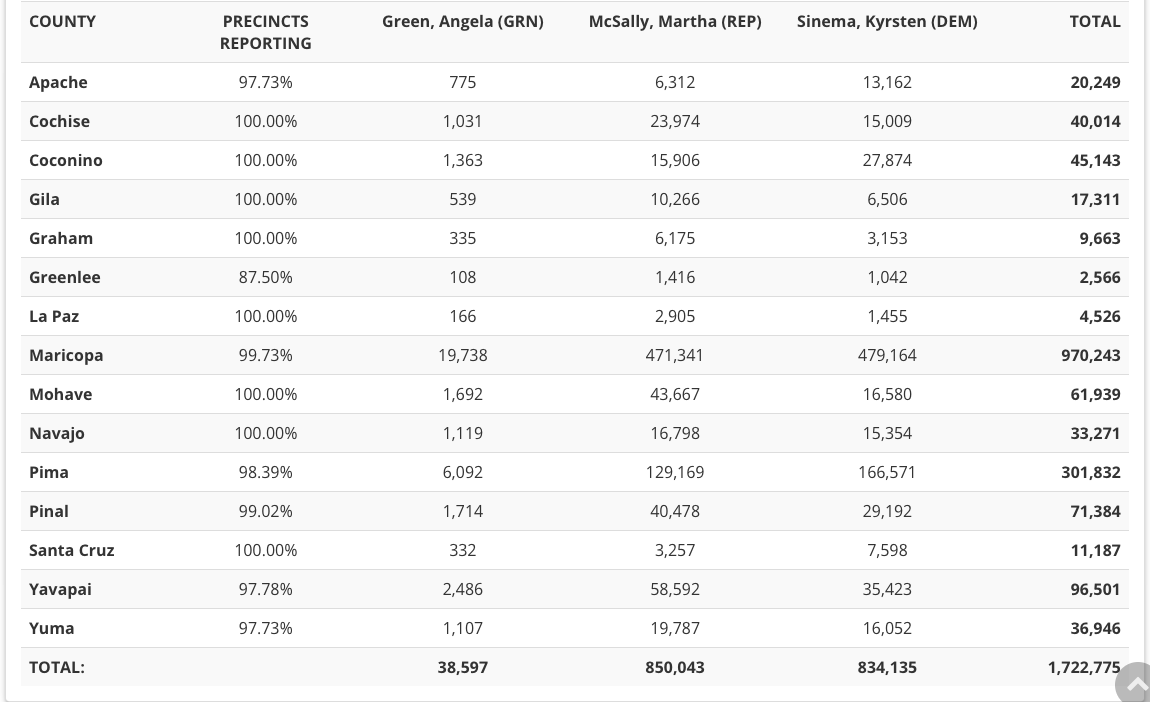Screen dimensions: 1150x702
Task: Select the Apache county row name
Action: tap(58, 82)
